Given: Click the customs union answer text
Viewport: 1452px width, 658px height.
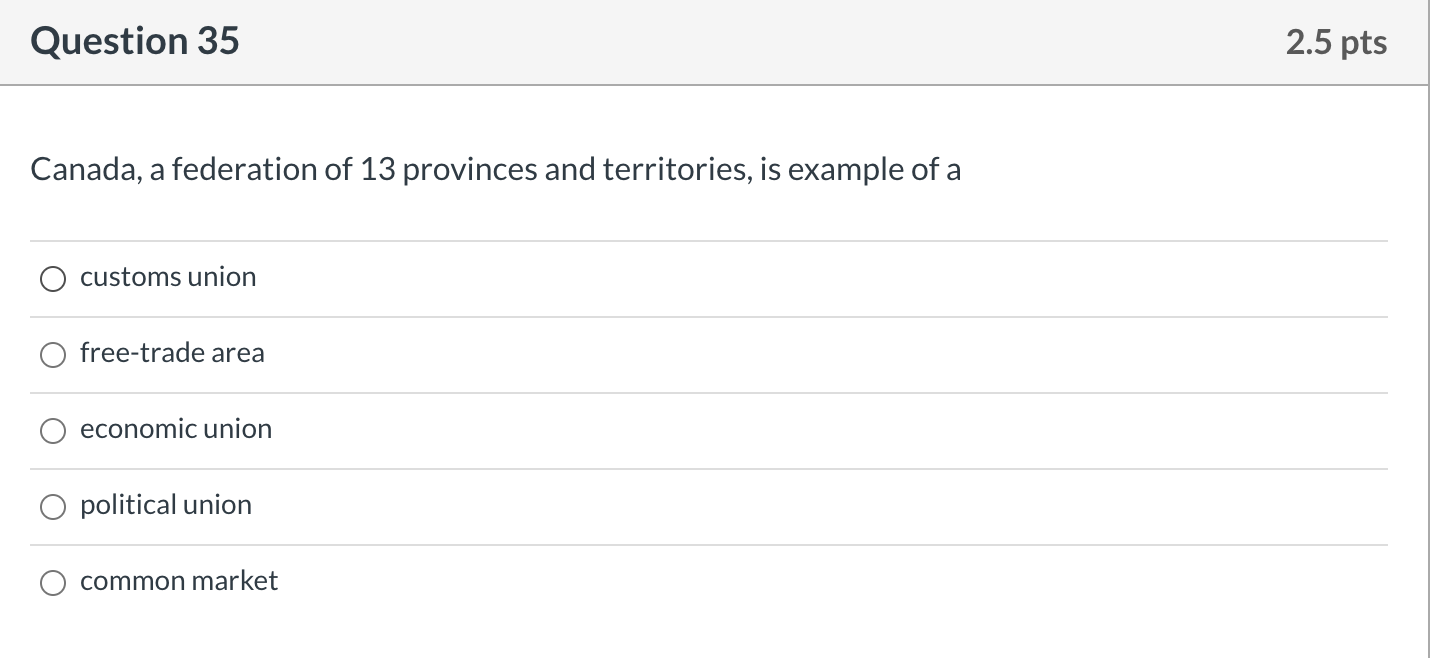Looking at the screenshot, I should (168, 278).
